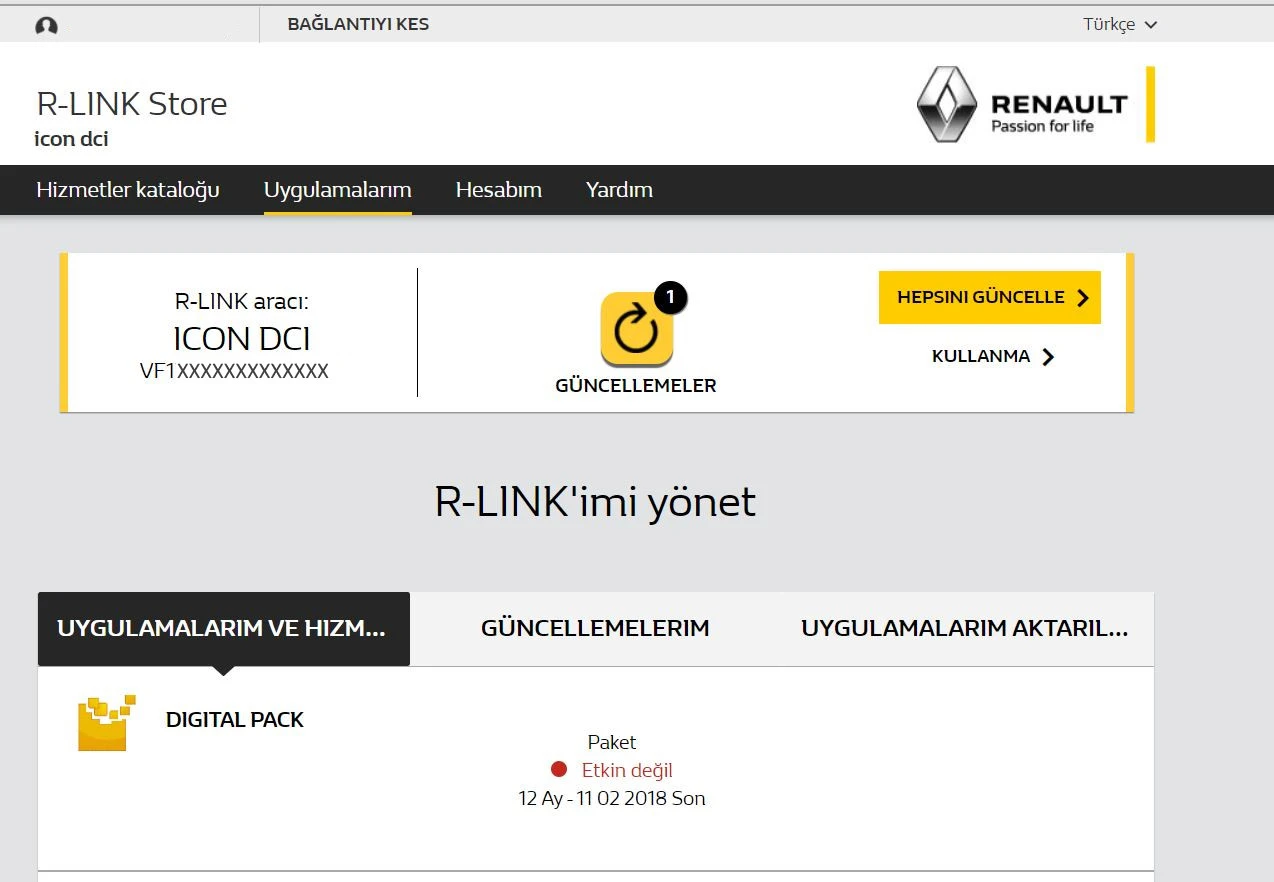Click the icon dci subtitle under the store title

pyautogui.click(x=71, y=139)
